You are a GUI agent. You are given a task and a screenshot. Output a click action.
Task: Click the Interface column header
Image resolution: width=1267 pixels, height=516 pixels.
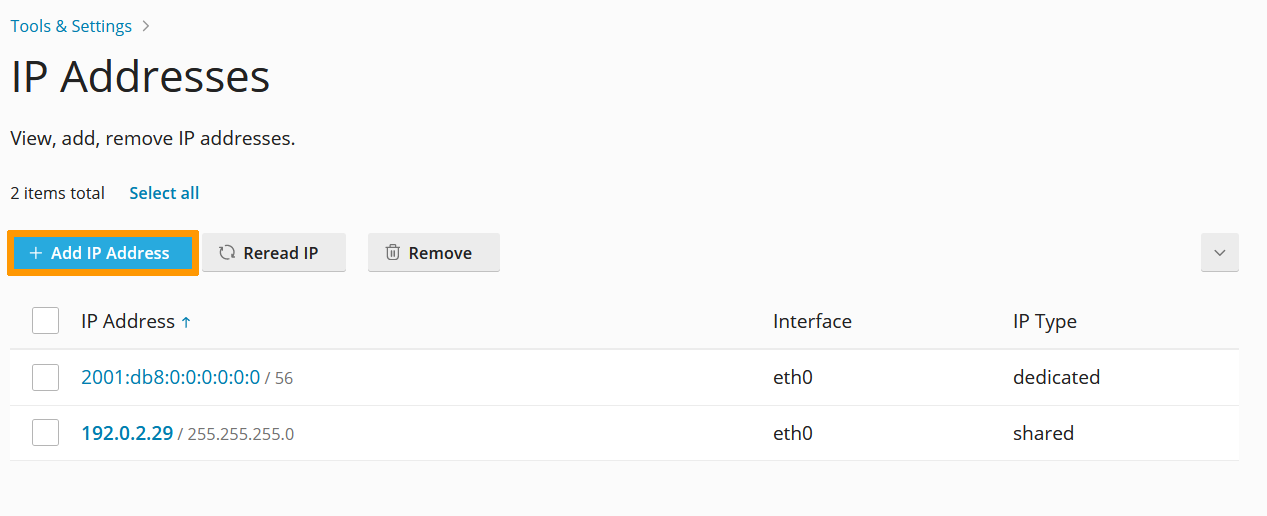pos(812,321)
